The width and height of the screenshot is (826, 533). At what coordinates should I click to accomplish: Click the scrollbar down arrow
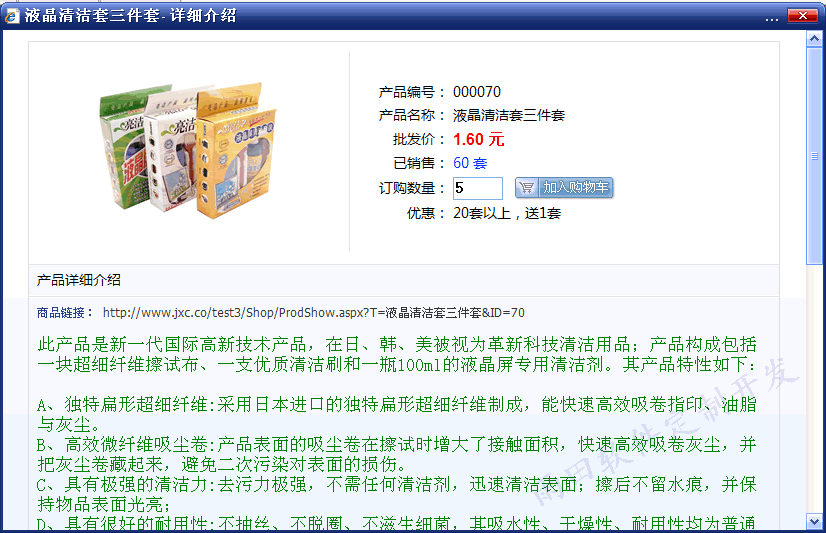814,521
